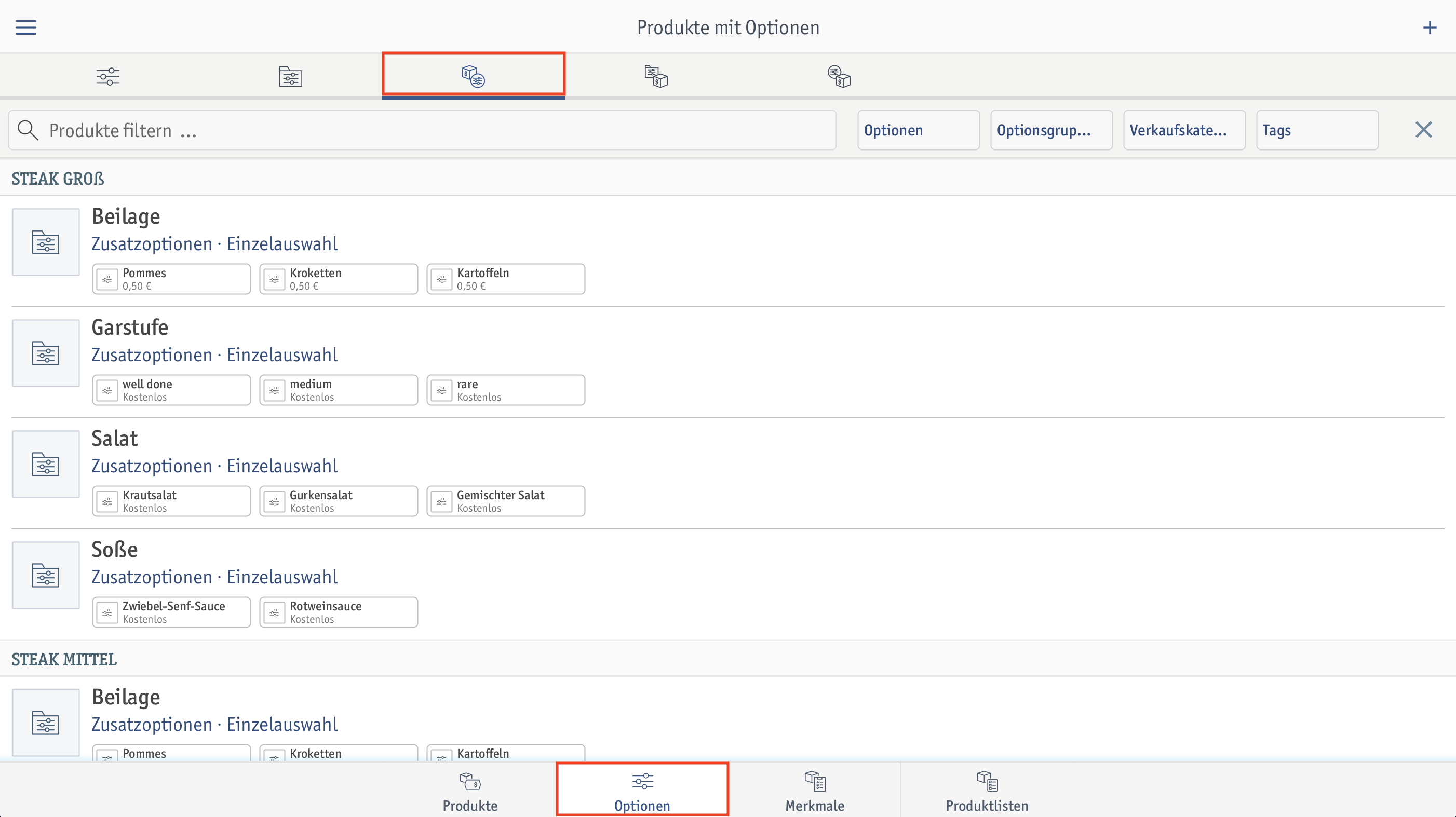
Task: Open the Optionsgruppen filter dropdown
Action: point(1051,130)
